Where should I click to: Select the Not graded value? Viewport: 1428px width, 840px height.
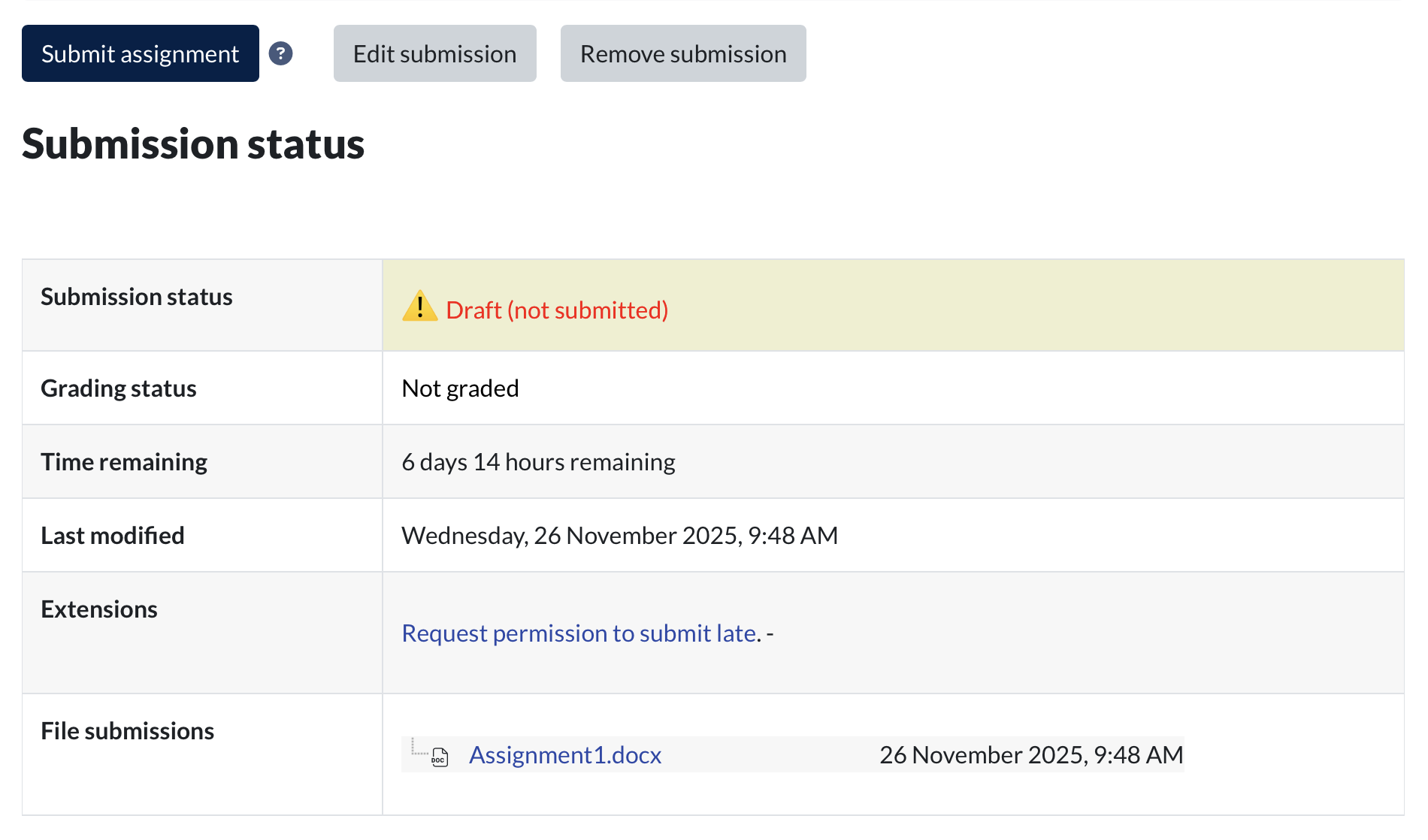[x=460, y=388]
